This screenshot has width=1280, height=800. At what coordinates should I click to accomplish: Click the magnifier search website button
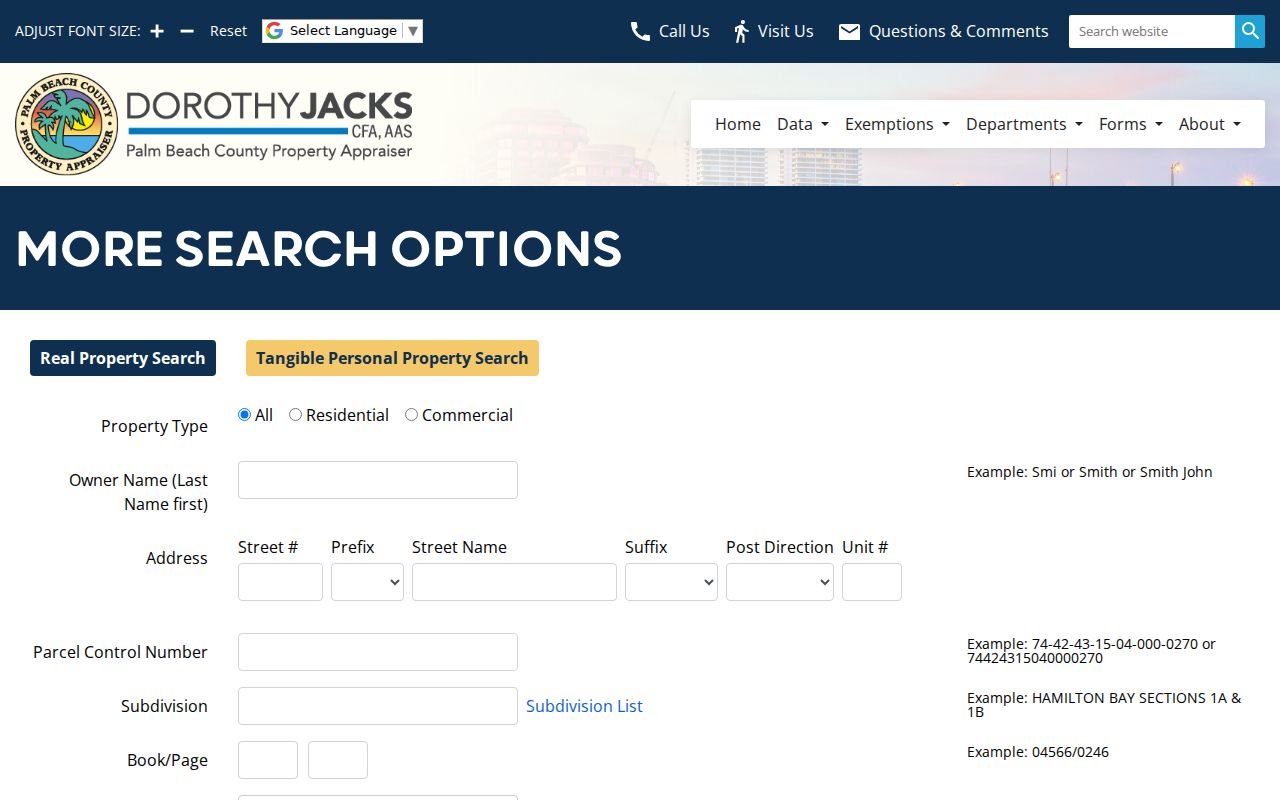click(1250, 31)
